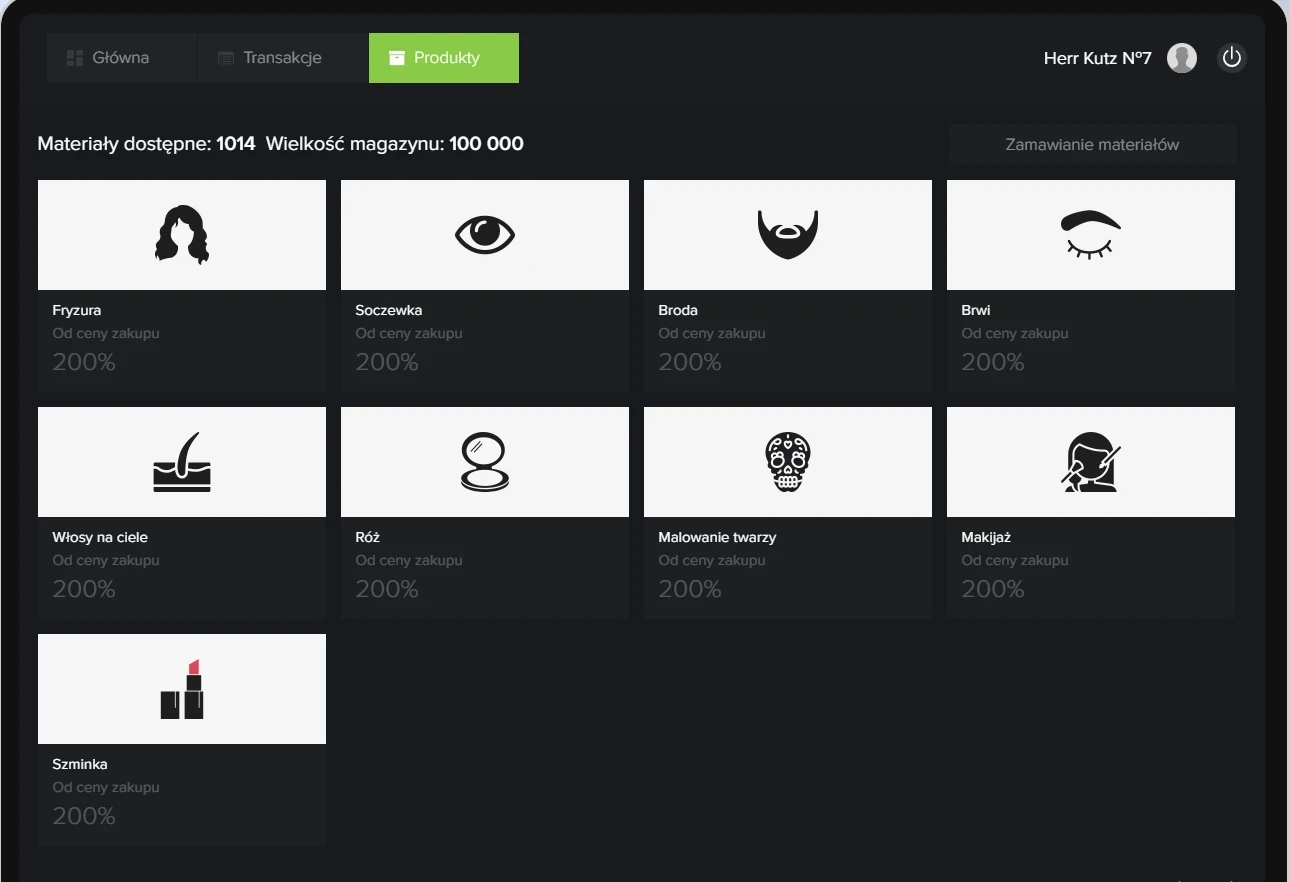Screen dimensions: 1289x882
Task: Click the user avatar icon
Action: [x=1181, y=58]
